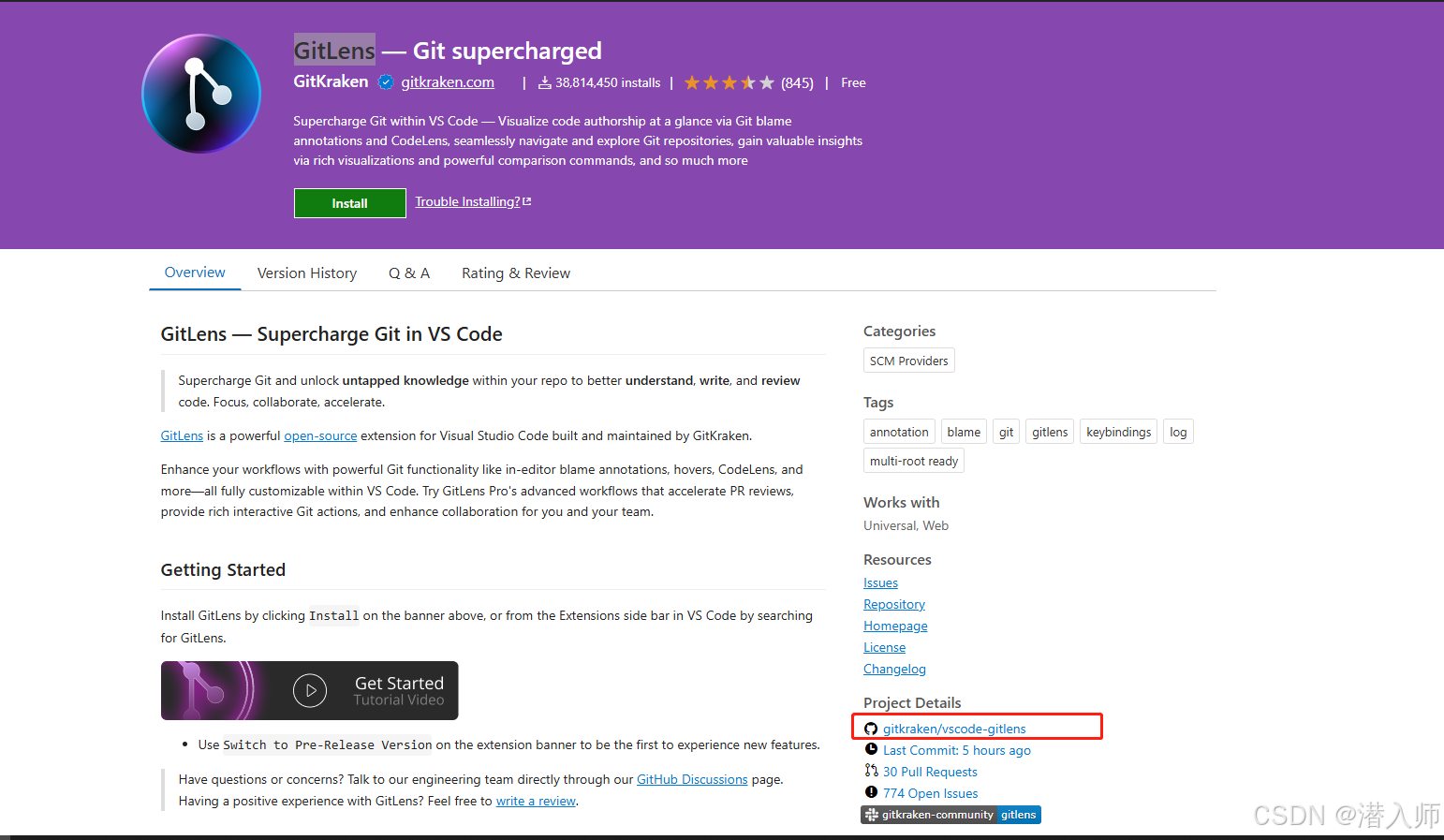This screenshot has height=840, width=1444.
Task: Click the open issues alert icon
Action: point(871,792)
